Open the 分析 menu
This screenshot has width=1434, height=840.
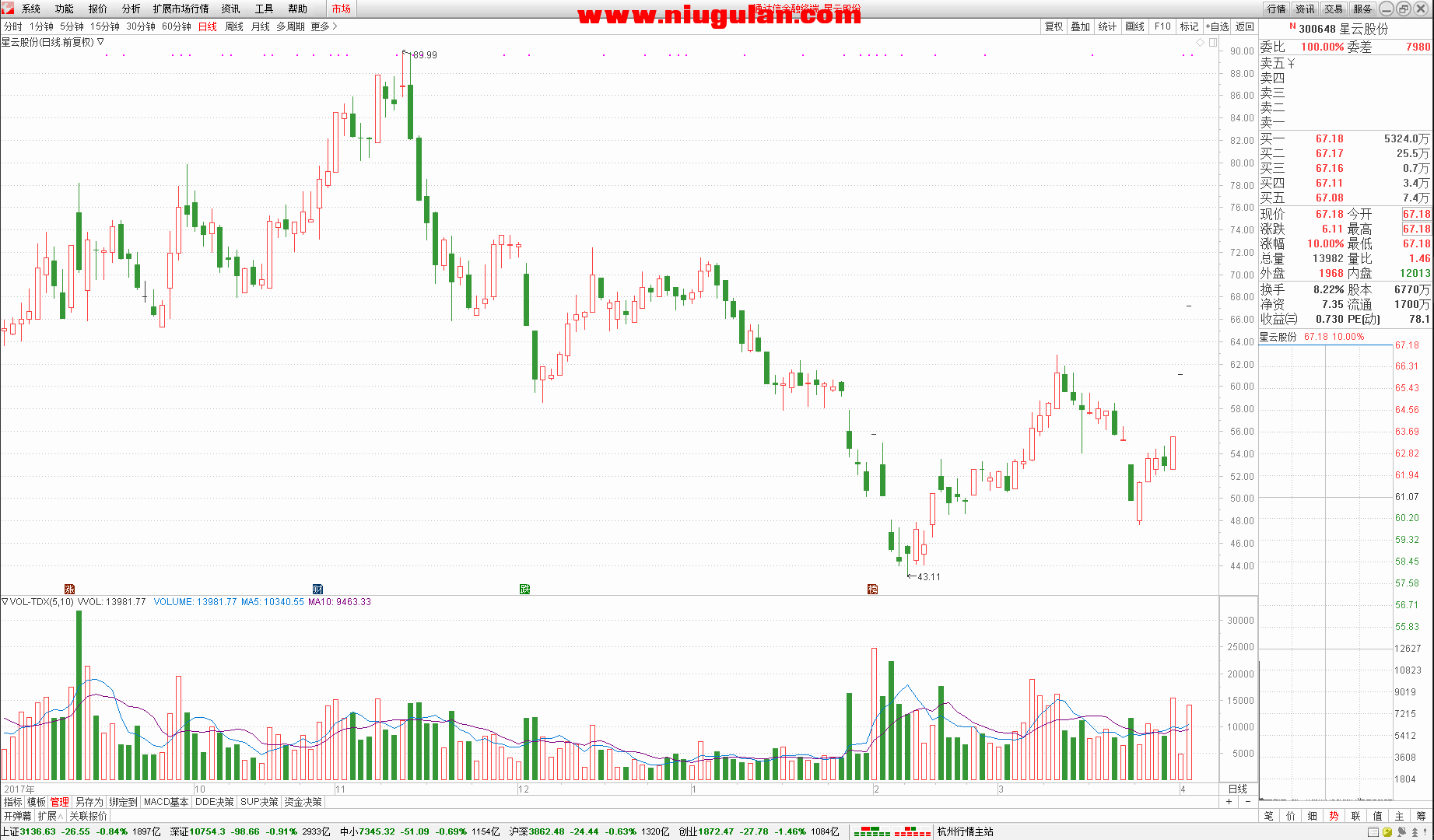pyautogui.click(x=131, y=9)
